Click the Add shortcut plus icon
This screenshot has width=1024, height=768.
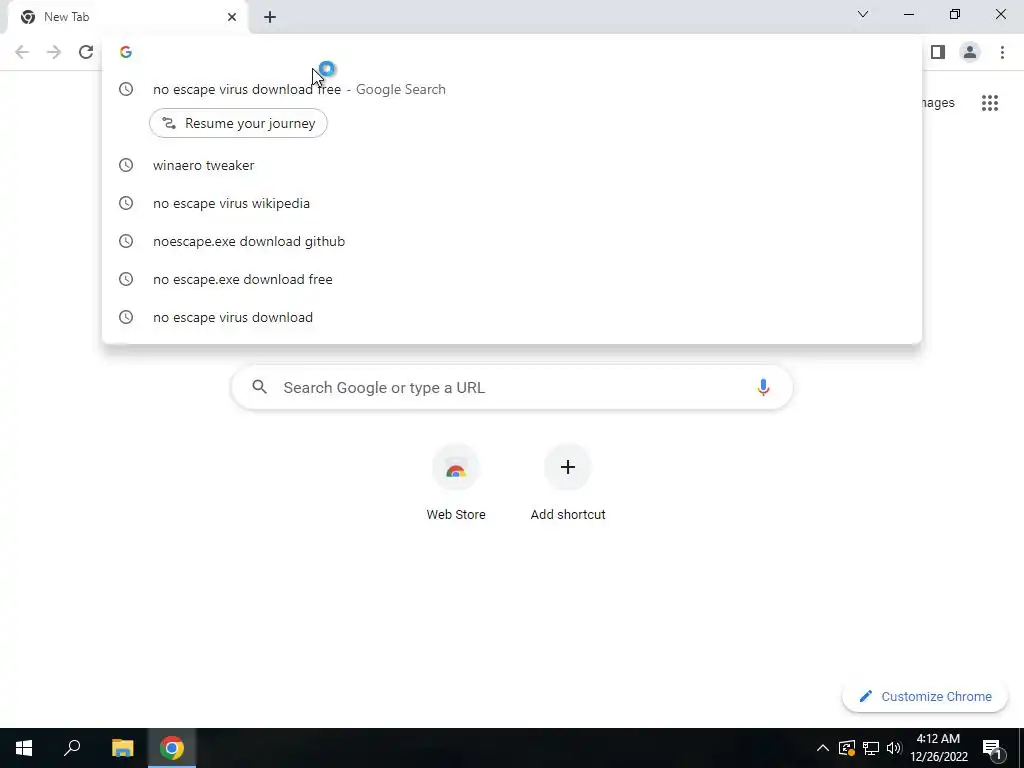coord(568,468)
